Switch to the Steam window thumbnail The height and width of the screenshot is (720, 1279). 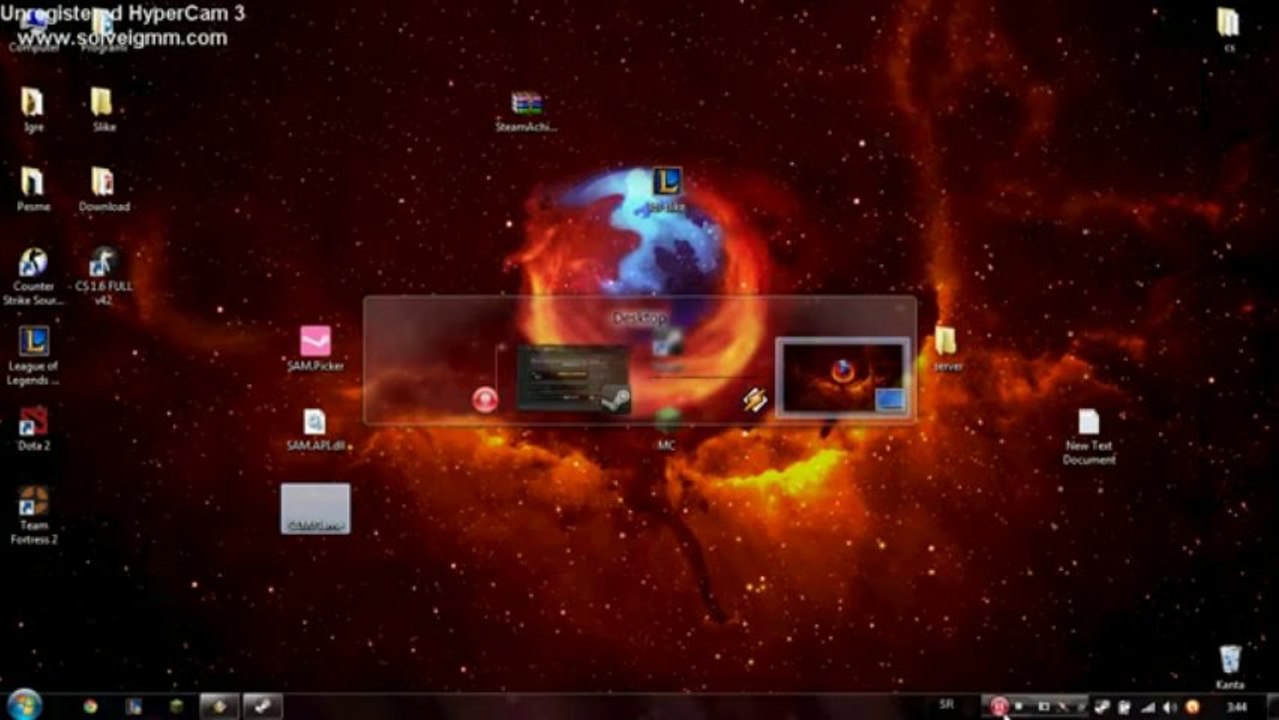point(573,378)
